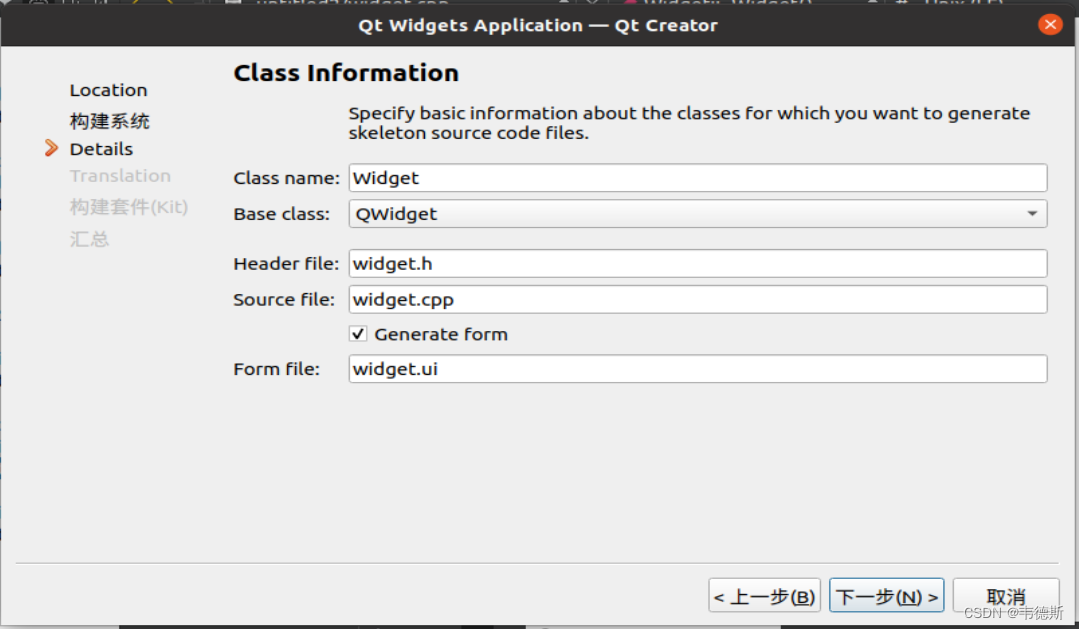Viewport: 1079px width, 629px height.
Task: Click the Form file label
Action: [x=277, y=369]
